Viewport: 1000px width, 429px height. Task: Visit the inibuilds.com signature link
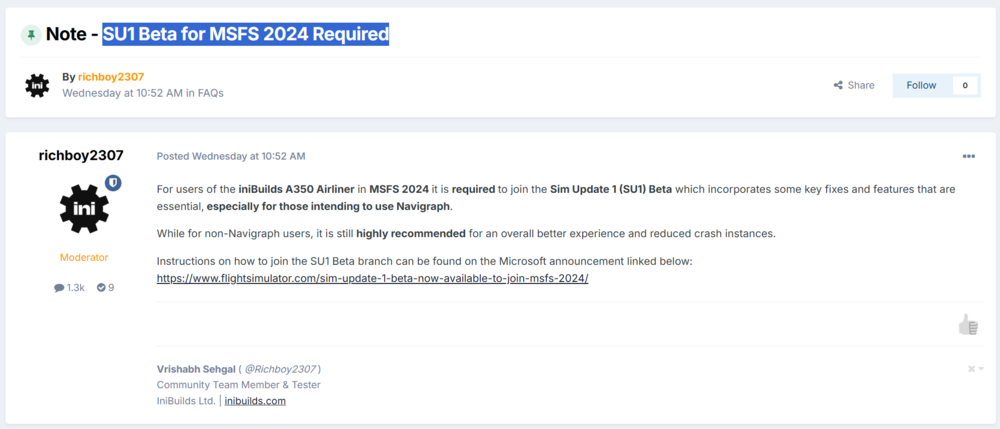coord(255,401)
